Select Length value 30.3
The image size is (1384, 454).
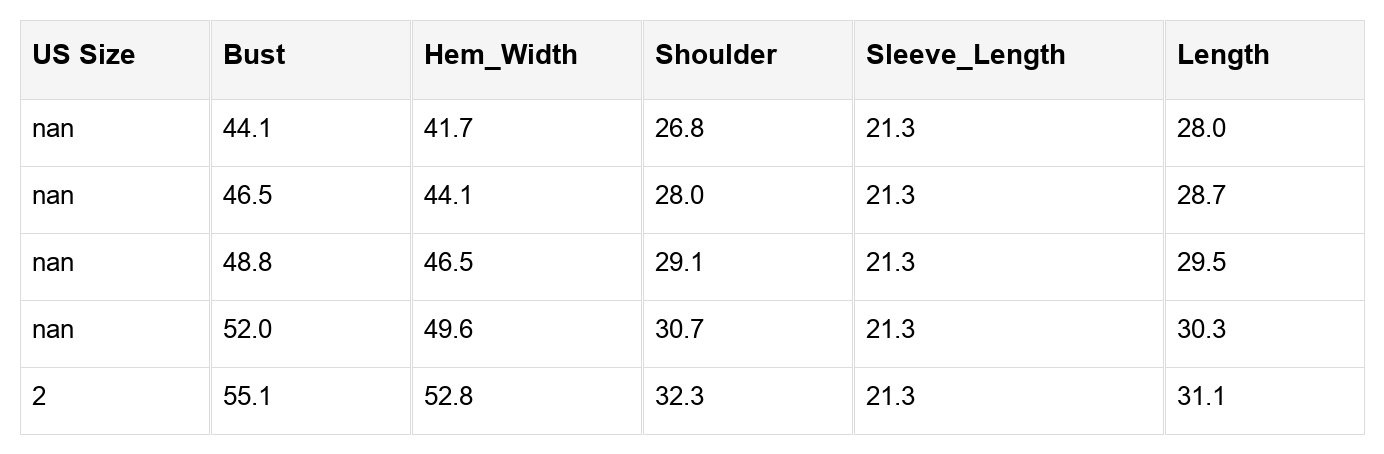point(1201,330)
